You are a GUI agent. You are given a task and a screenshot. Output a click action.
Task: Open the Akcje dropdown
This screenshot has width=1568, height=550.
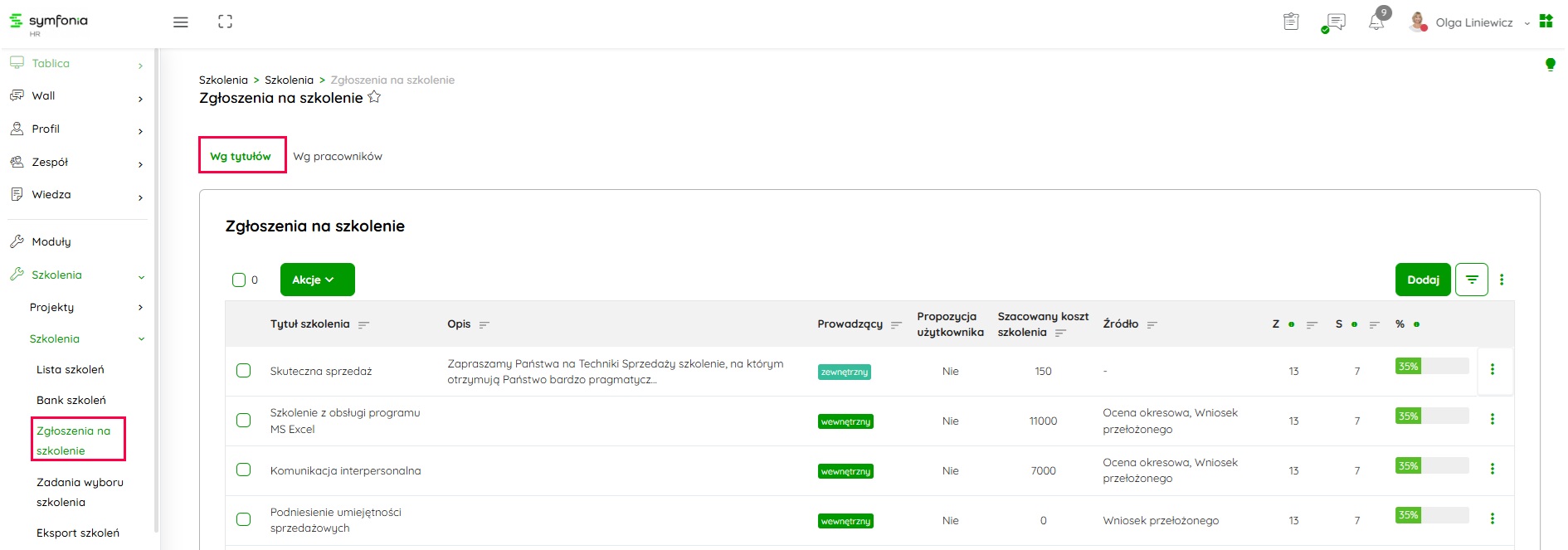tap(317, 280)
